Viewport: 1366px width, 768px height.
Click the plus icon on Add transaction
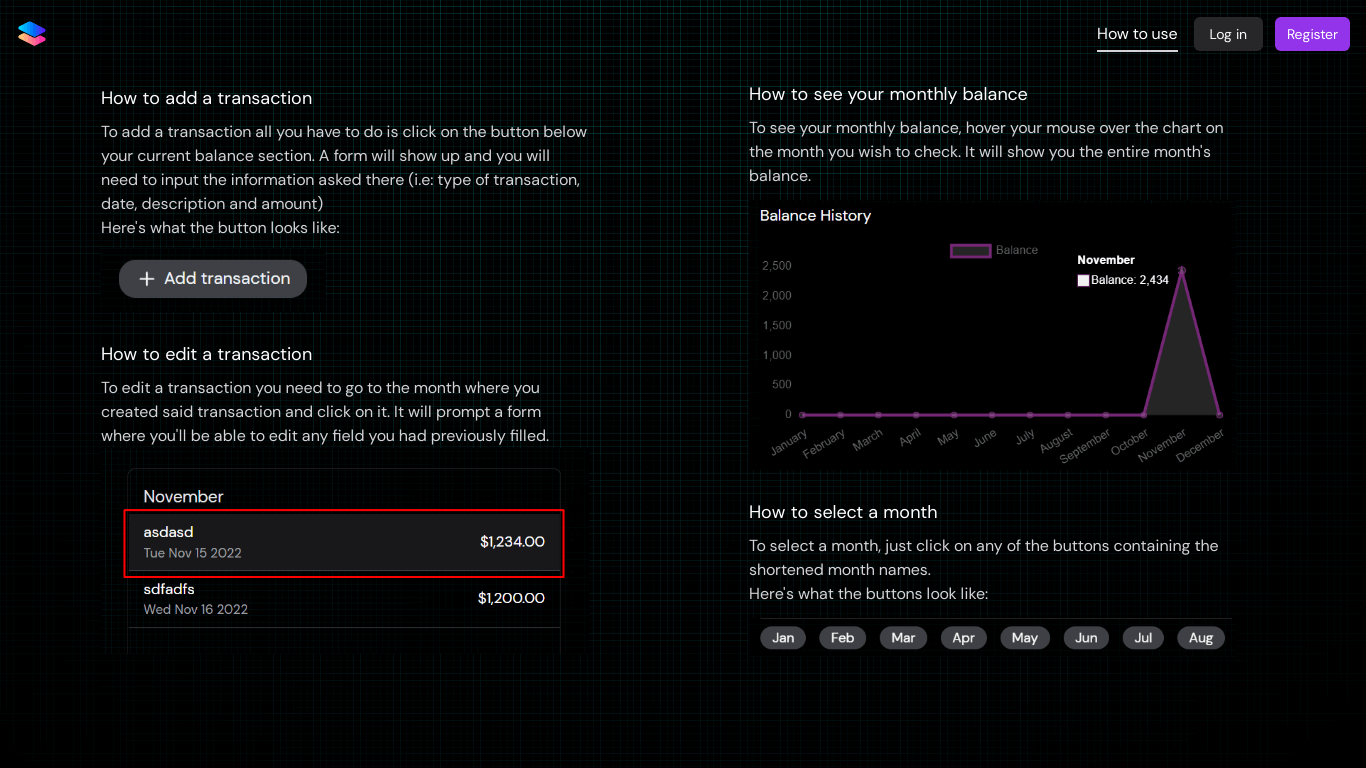coord(146,279)
